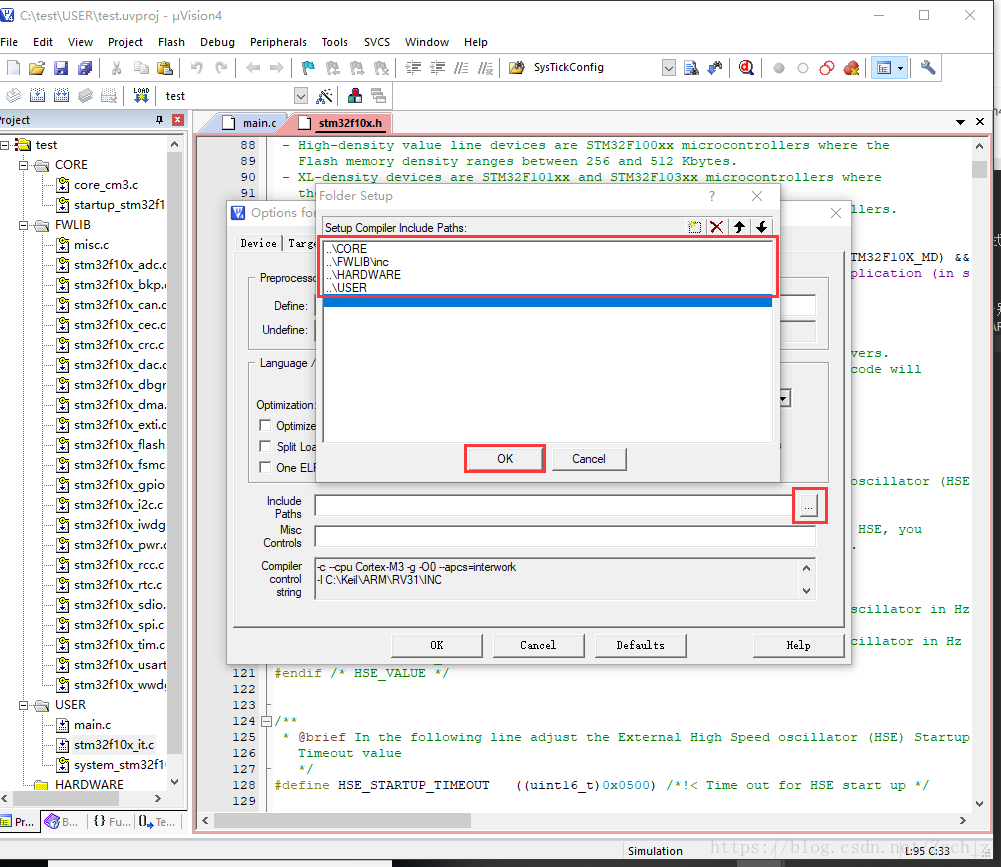Viewport: 1001px width, 867px height.
Task: Save all files via stacked floppy icon
Action: [x=85, y=68]
